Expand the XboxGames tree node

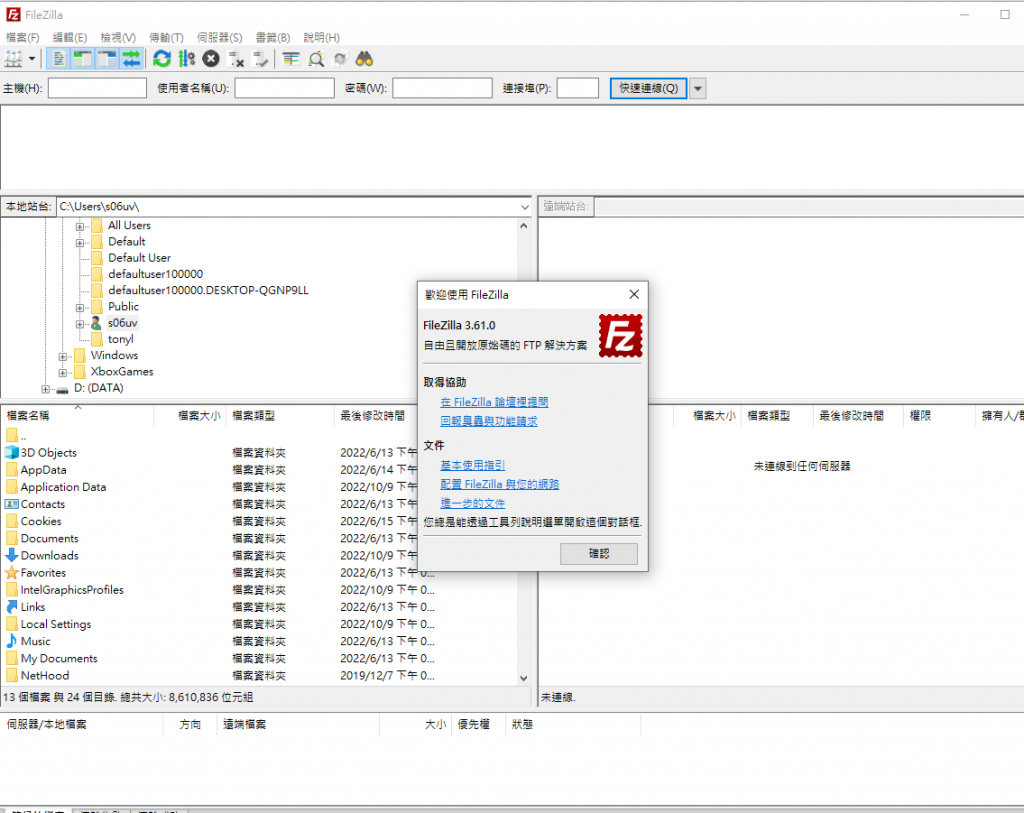[x=63, y=373]
